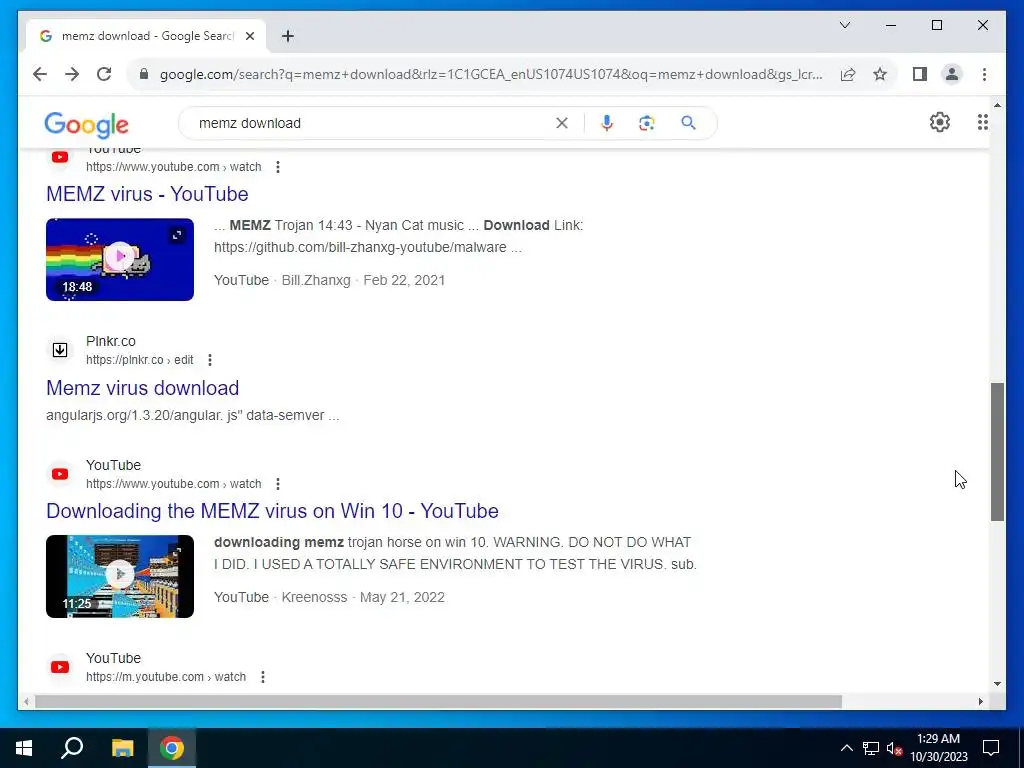This screenshot has height=768, width=1024.
Task: Open MEMZ virus - YouTube link
Action: (x=147, y=194)
